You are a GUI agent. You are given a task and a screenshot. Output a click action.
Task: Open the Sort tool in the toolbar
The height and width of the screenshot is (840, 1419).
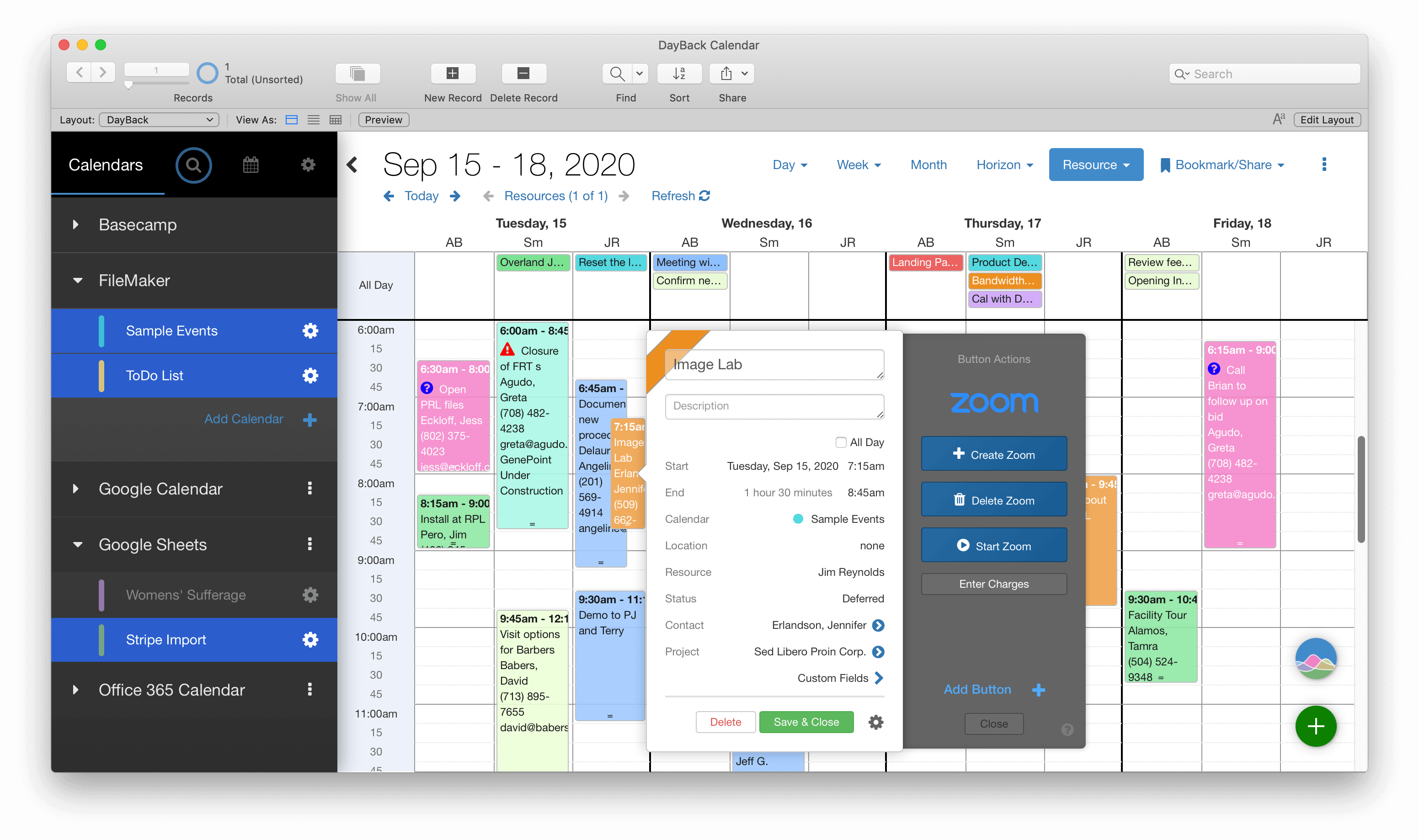pos(679,74)
